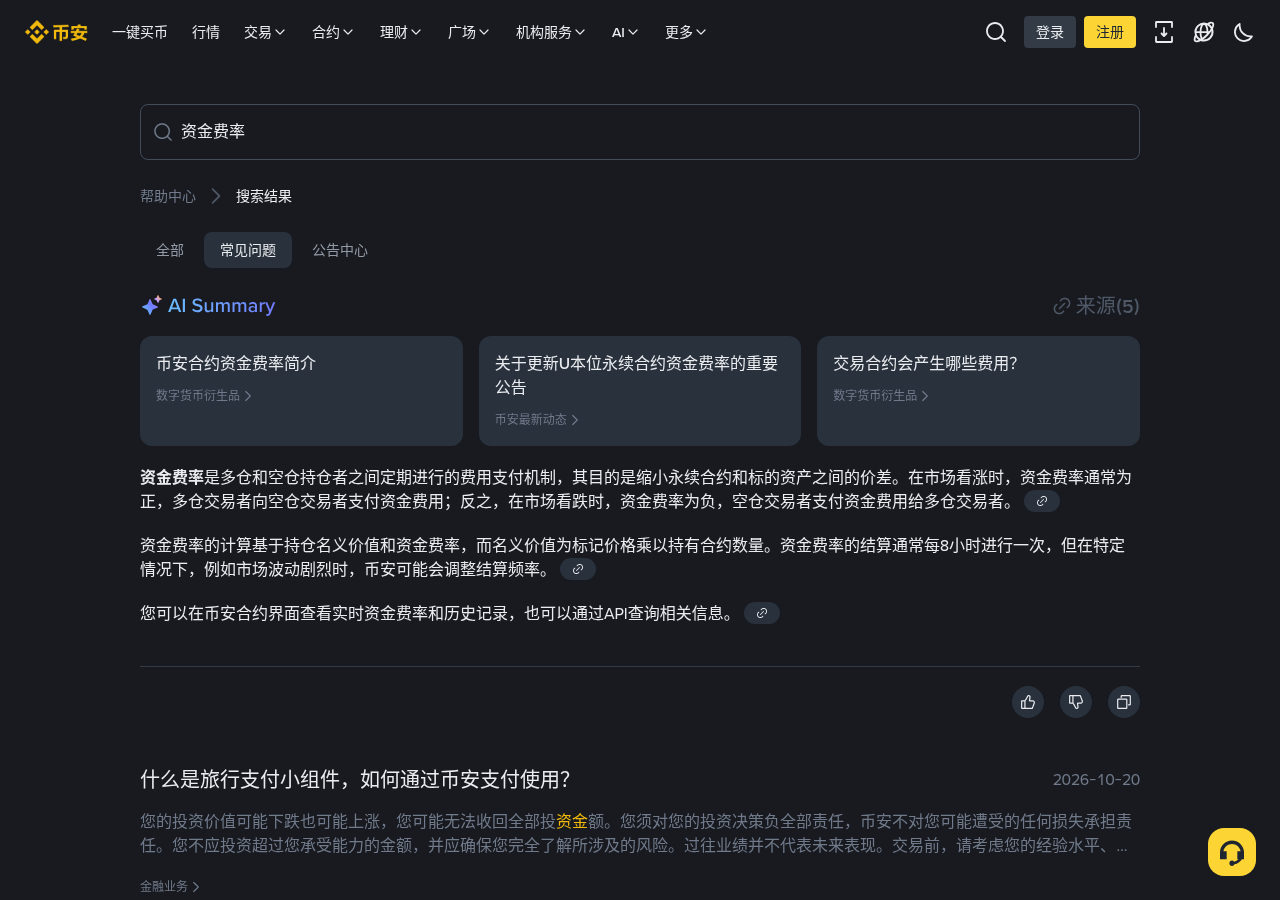
Task: Open the customer support headset chat
Action: [x=1232, y=852]
